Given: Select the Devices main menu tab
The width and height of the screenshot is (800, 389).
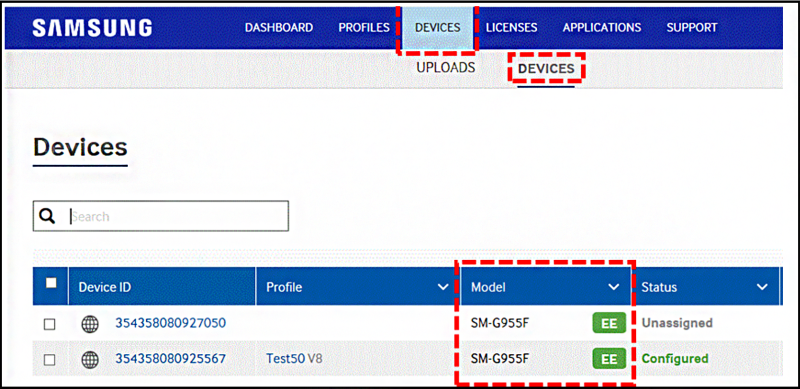Looking at the screenshot, I should (438, 28).
